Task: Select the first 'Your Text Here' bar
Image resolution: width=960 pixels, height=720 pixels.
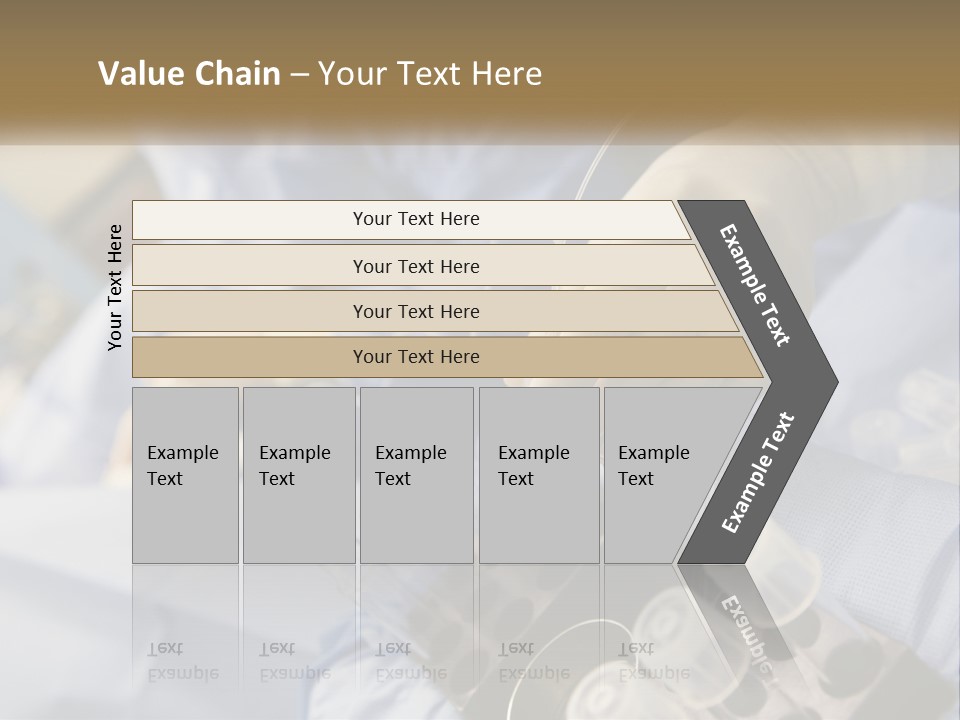Action: pos(415,219)
